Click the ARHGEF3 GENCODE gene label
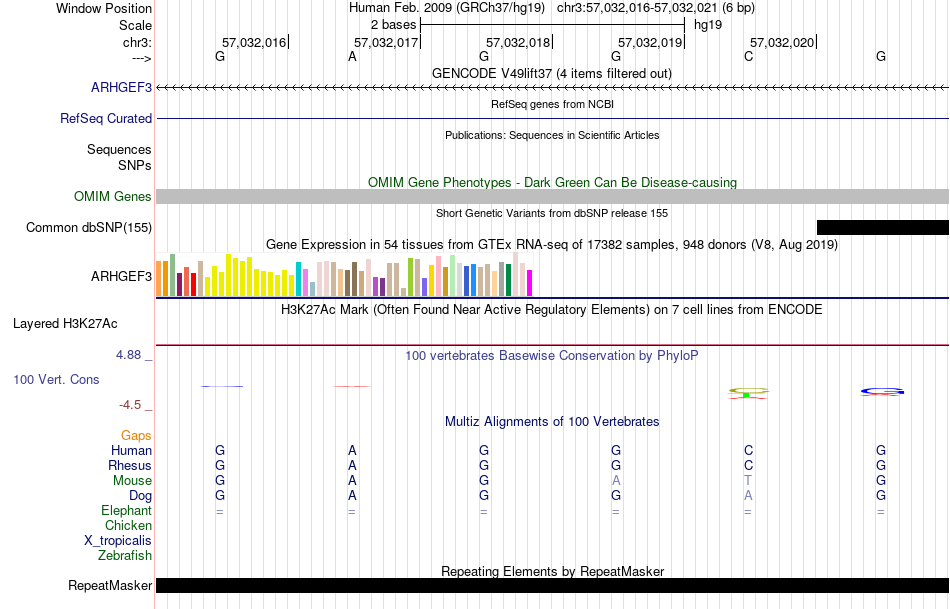The image size is (950, 609). 121,87
